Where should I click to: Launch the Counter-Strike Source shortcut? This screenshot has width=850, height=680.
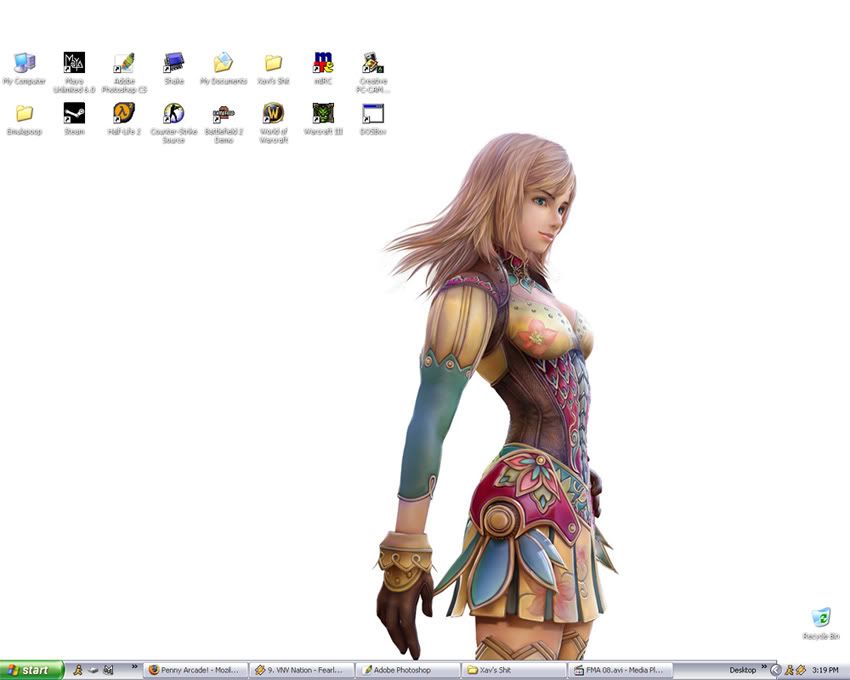coord(174,113)
